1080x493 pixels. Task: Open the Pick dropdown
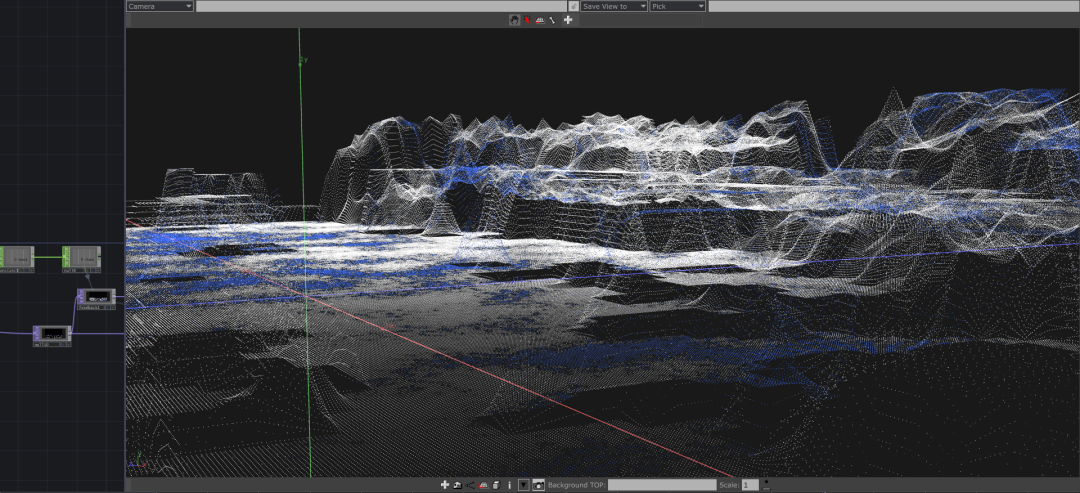(678, 6)
